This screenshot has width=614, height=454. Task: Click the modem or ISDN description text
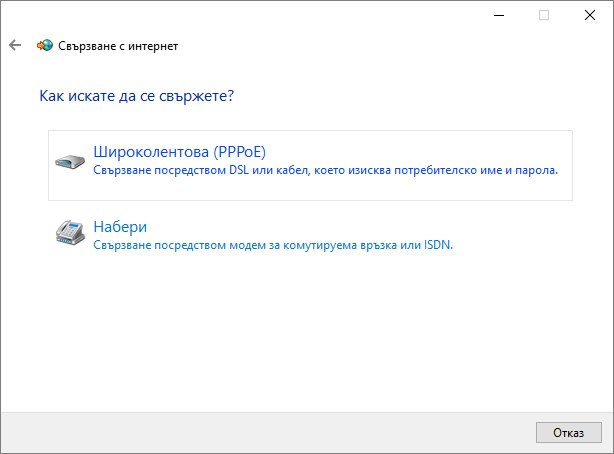click(x=273, y=245)
